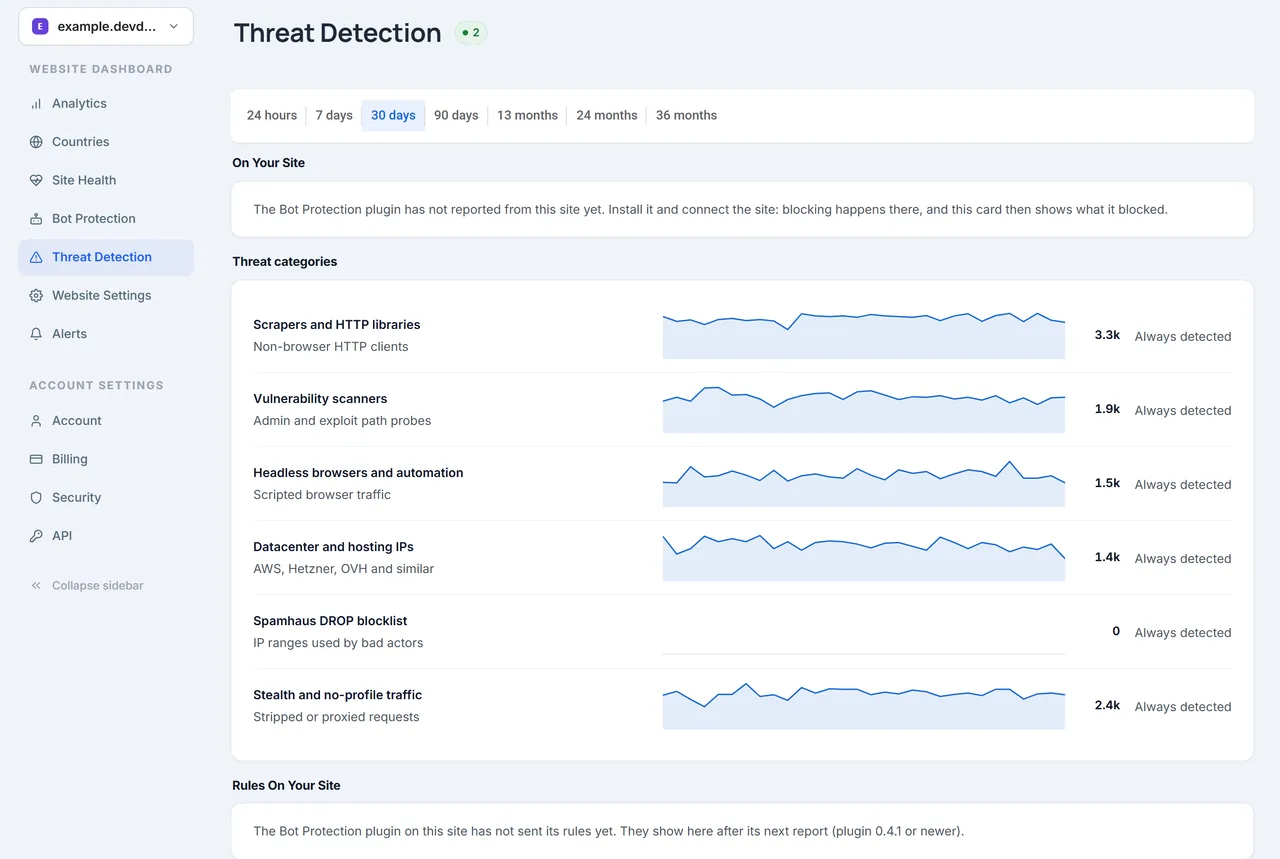Viewport: 1280px width, 859px height.
Task: Switch to the 24 months range
Action: tap(607, 116)
